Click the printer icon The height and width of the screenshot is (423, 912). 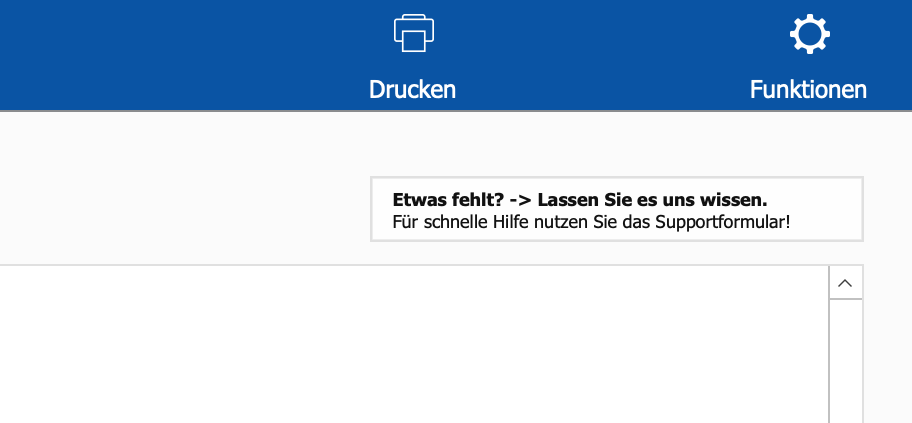pos(413,34)
